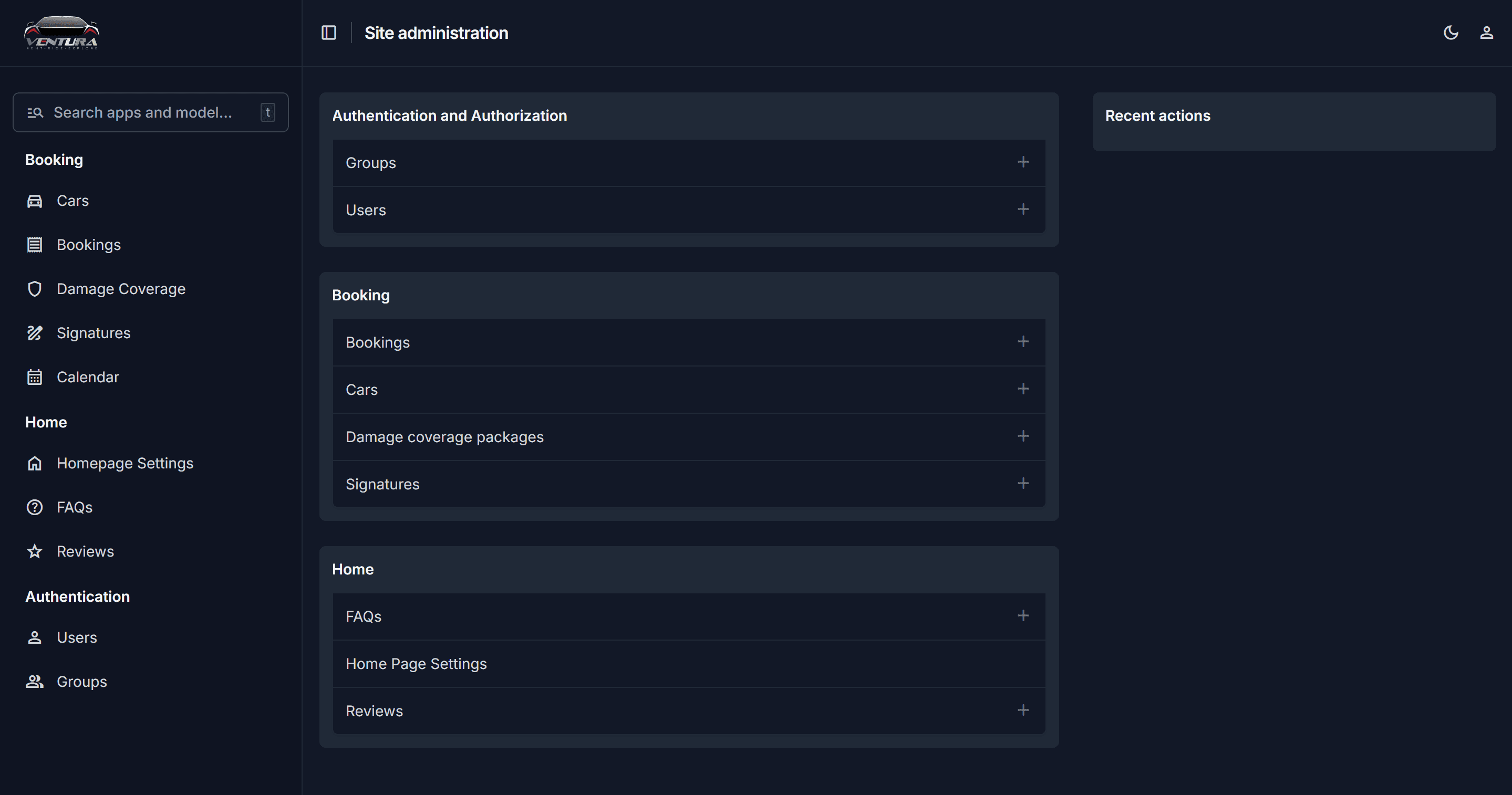Switch theme with the moon icon
The image size is (1512, 795).
[x=1451, y=33]
